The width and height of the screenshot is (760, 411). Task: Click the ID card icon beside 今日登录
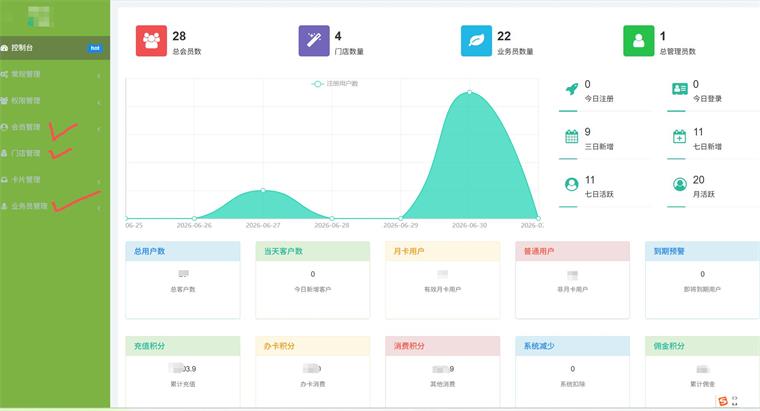click(x=680, y=89)
